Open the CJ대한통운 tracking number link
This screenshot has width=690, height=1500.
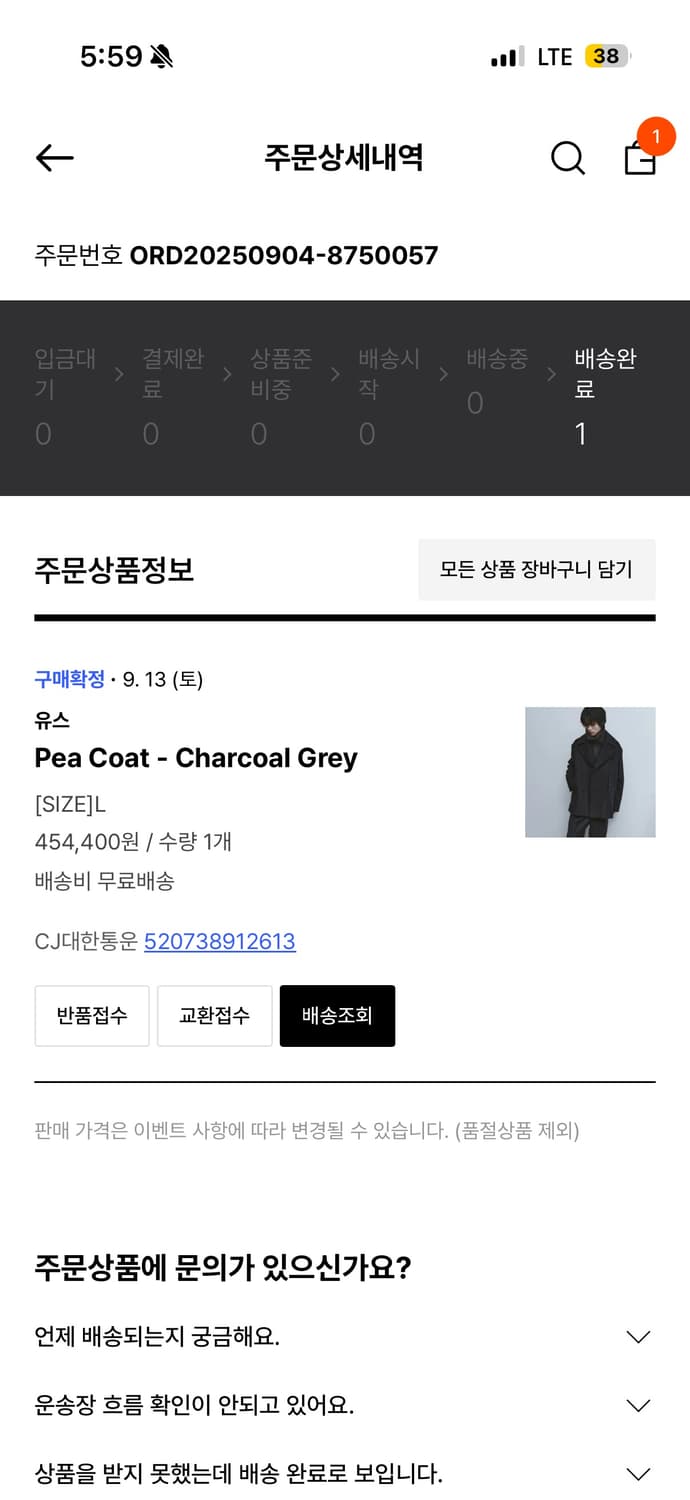pyautogui.click(x=220, y=941)
